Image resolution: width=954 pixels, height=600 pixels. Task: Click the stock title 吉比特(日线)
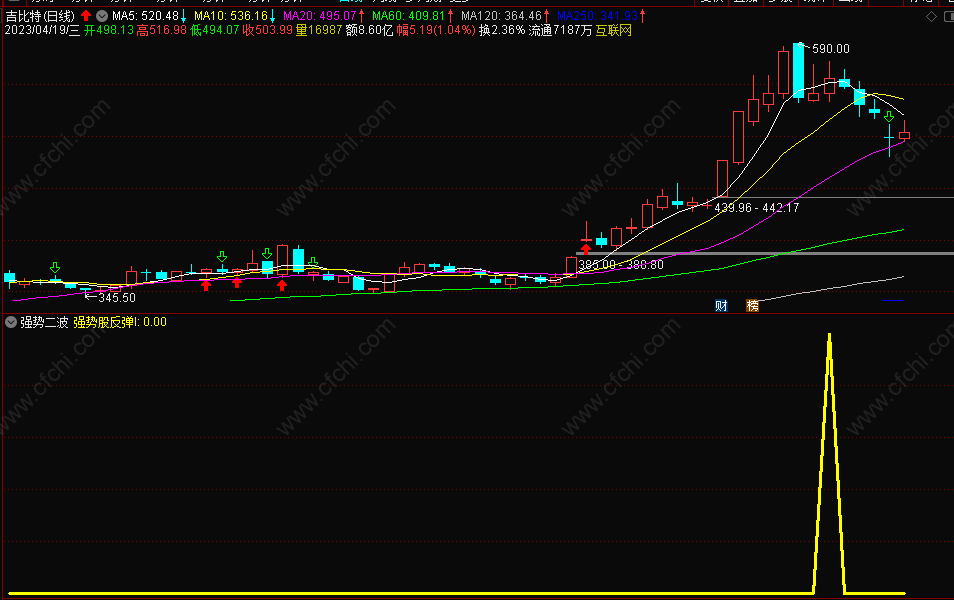40,16
